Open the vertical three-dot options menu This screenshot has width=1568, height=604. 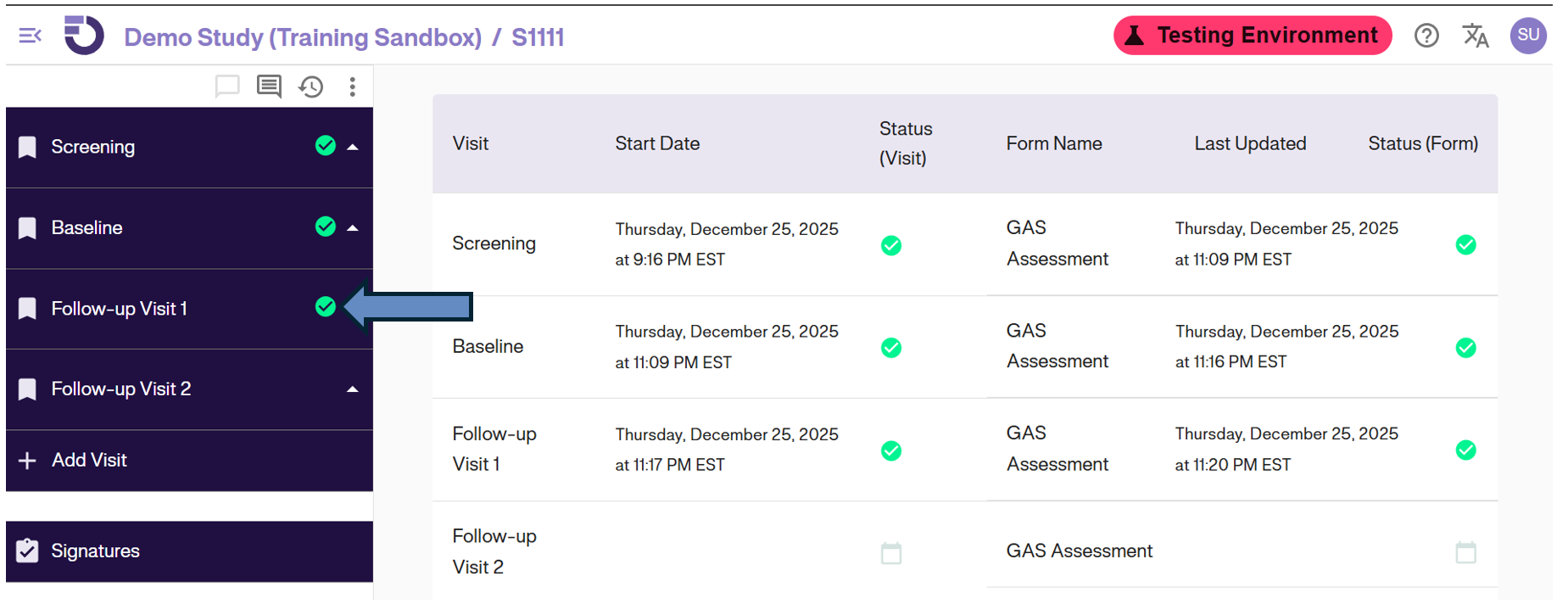[353, 87]
